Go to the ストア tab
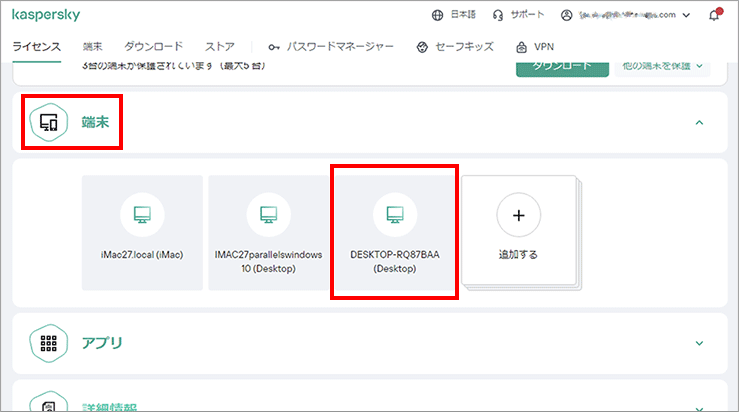The image size is (739, 412). pyautogui.click(x=220, y=47)
